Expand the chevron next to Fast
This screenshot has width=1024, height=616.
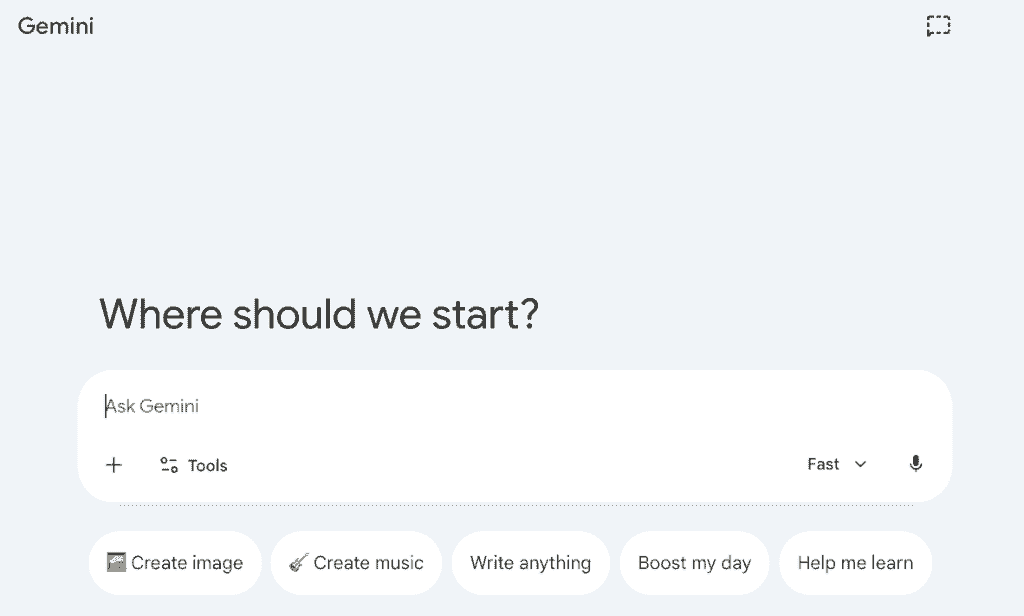[x=860, y=464]
